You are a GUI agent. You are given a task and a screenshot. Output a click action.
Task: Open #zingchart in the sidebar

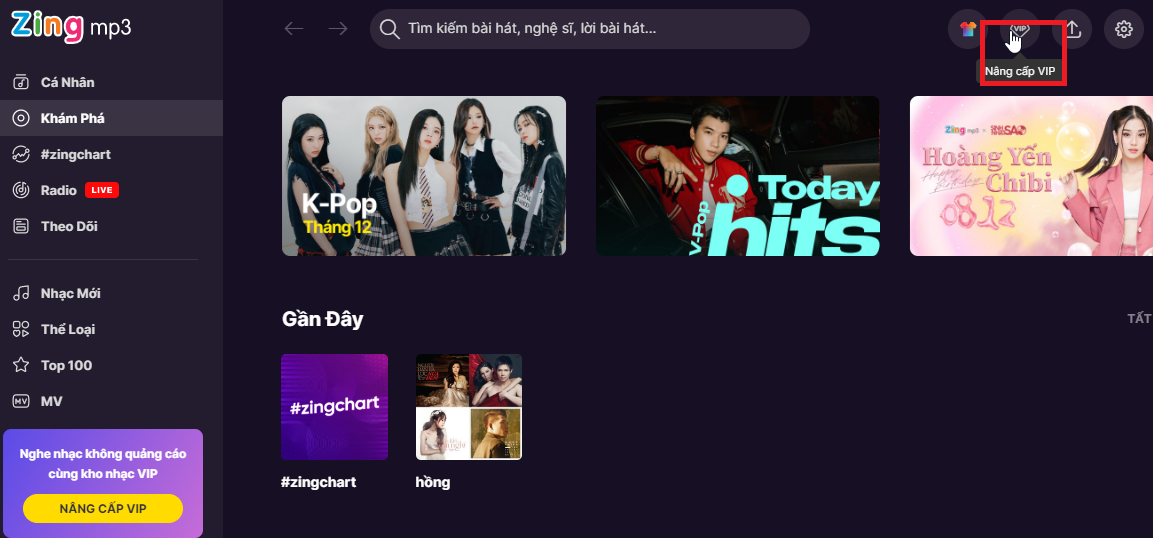point(76,154)
